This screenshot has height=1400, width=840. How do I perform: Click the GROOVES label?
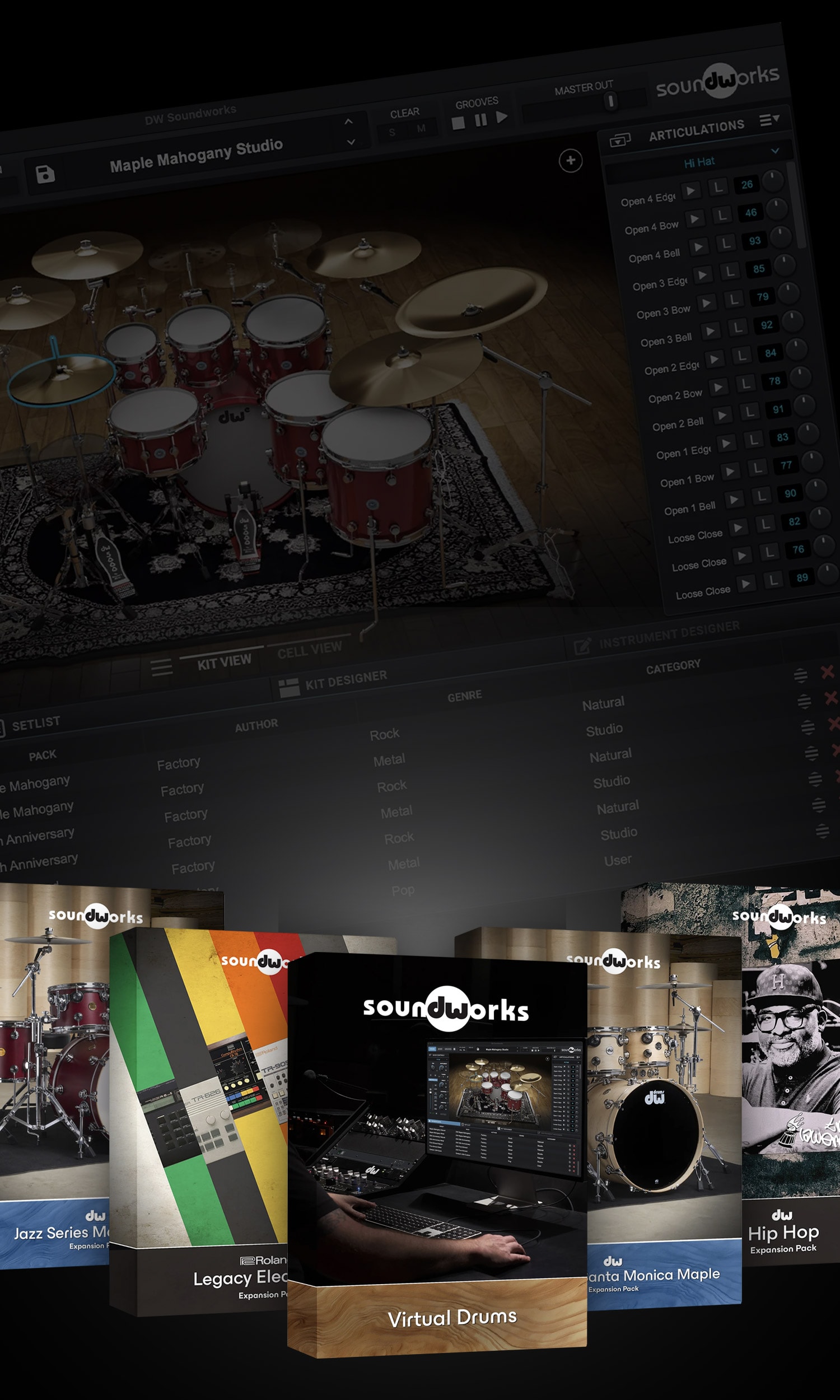(477, 103)
